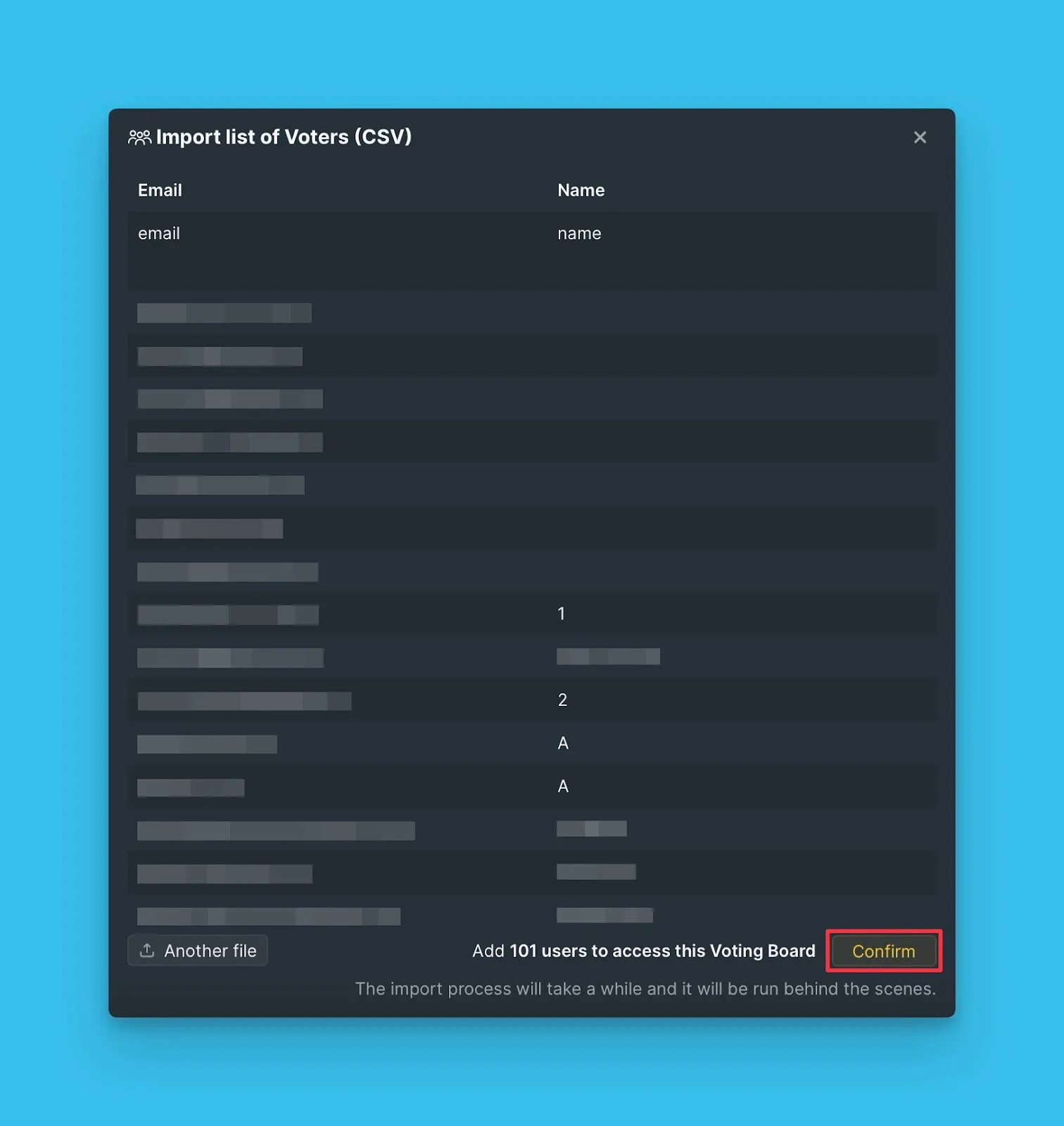Click the second 'A' name cell

(x=563, y=786)
